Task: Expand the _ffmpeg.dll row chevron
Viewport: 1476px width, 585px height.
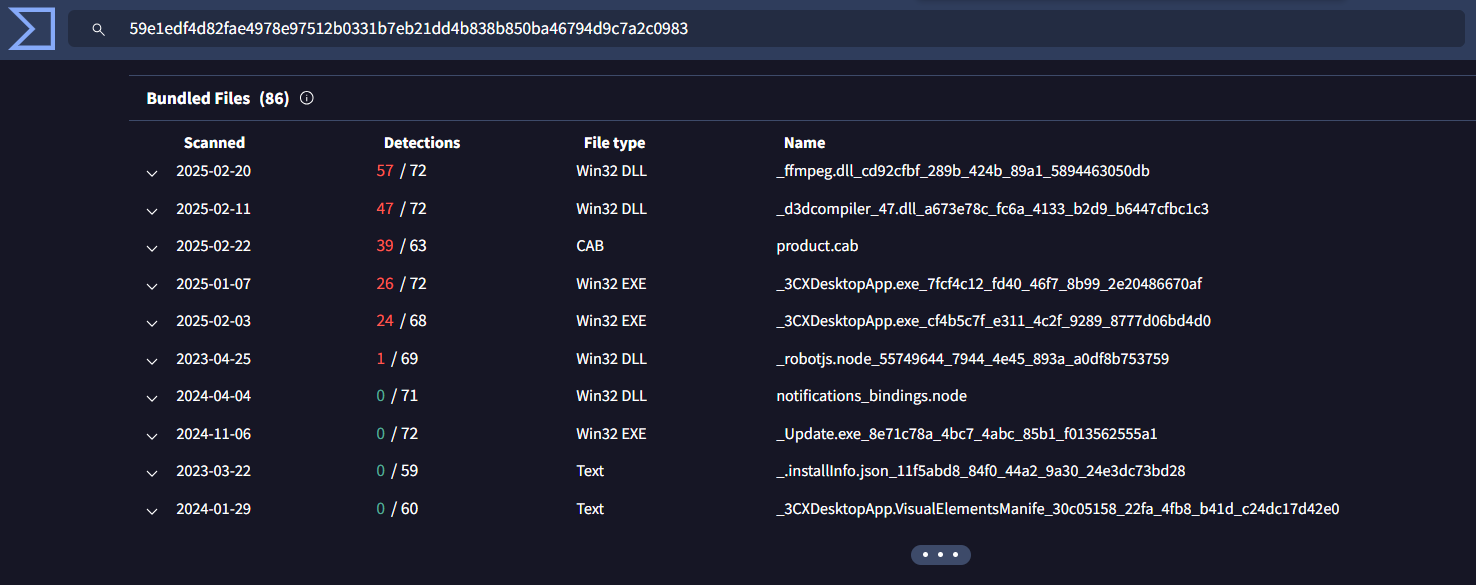Action: pyautogui.click(x=152, y=172)
